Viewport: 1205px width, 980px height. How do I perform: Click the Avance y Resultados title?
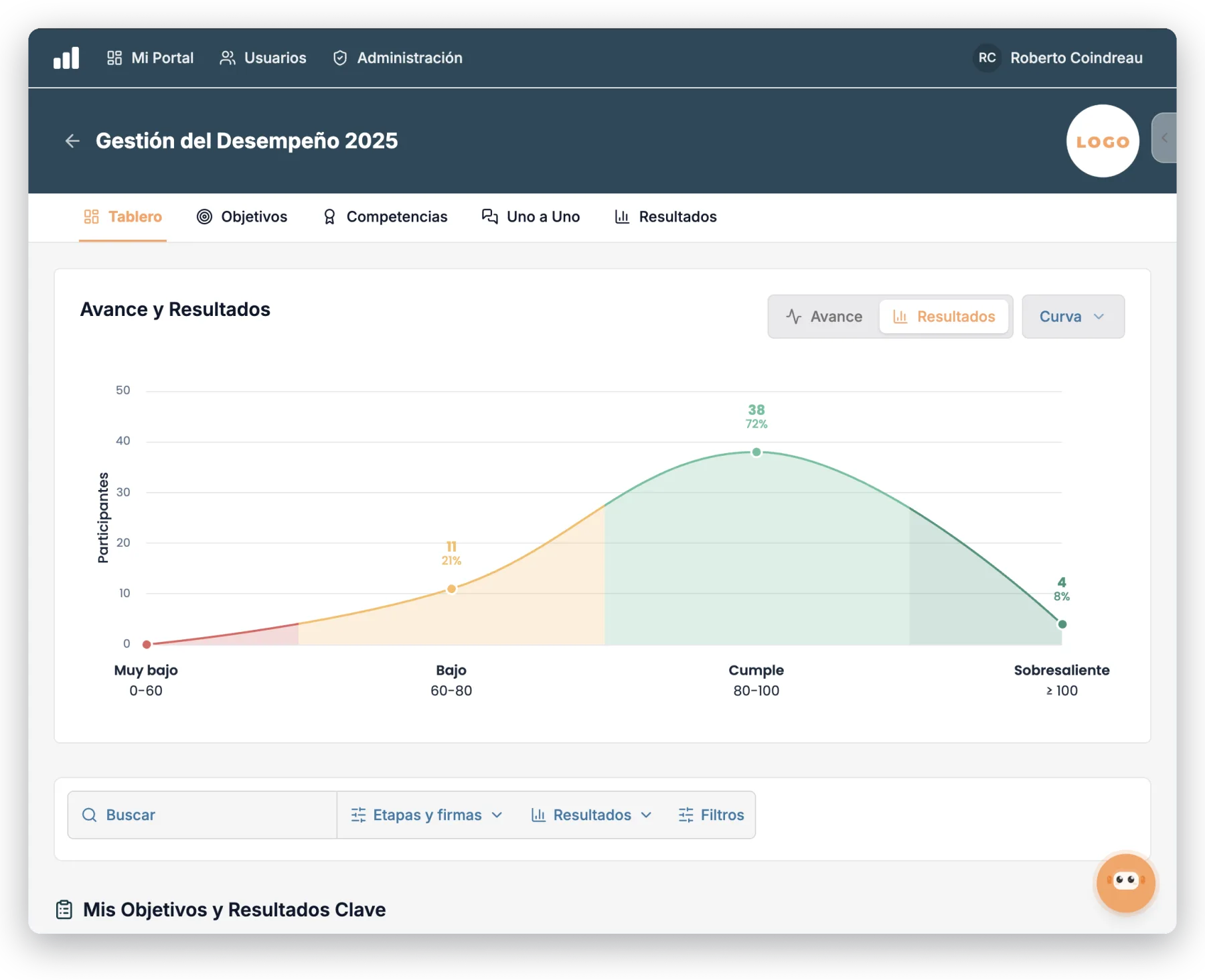pos(175,309)
